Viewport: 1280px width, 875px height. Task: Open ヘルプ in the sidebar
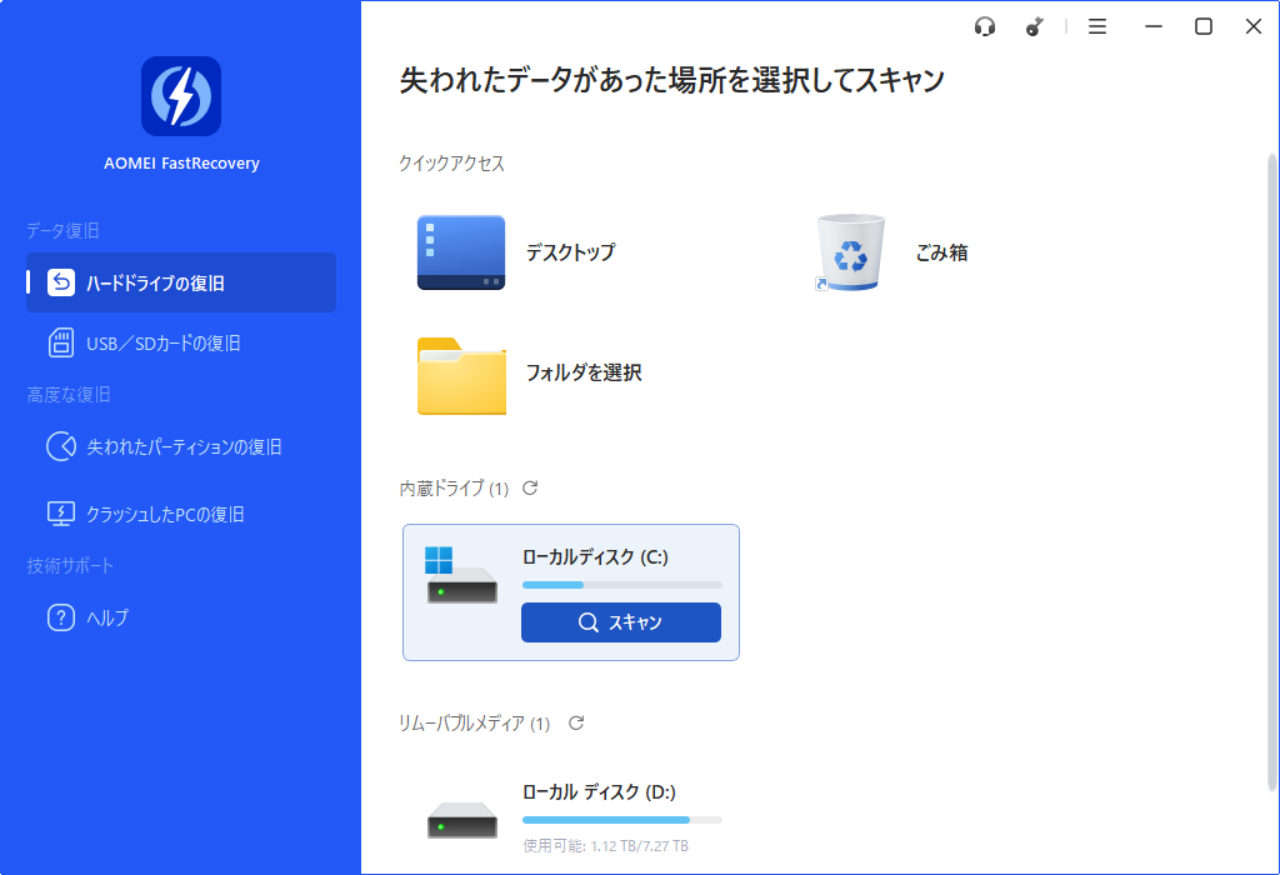(181, 618)
